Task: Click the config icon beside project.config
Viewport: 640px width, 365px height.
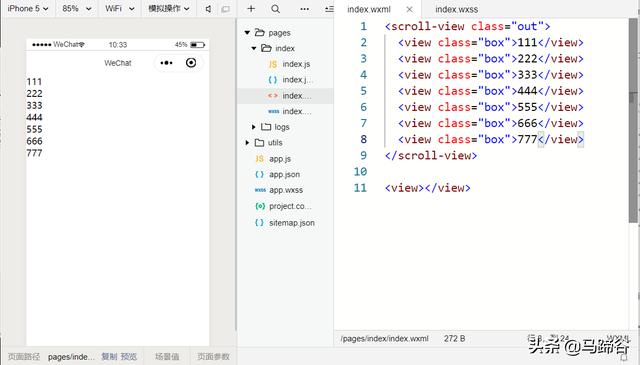Action: (260, 206)
